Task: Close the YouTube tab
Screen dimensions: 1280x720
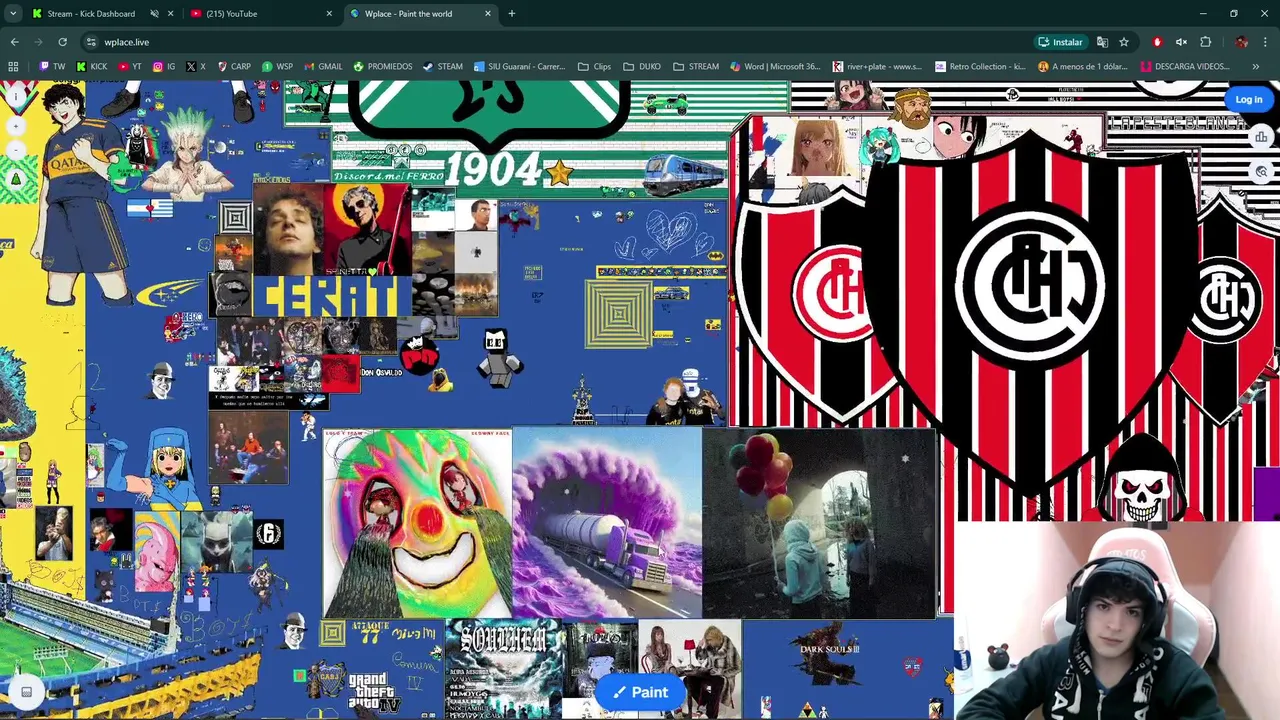Action: [329, 14]
